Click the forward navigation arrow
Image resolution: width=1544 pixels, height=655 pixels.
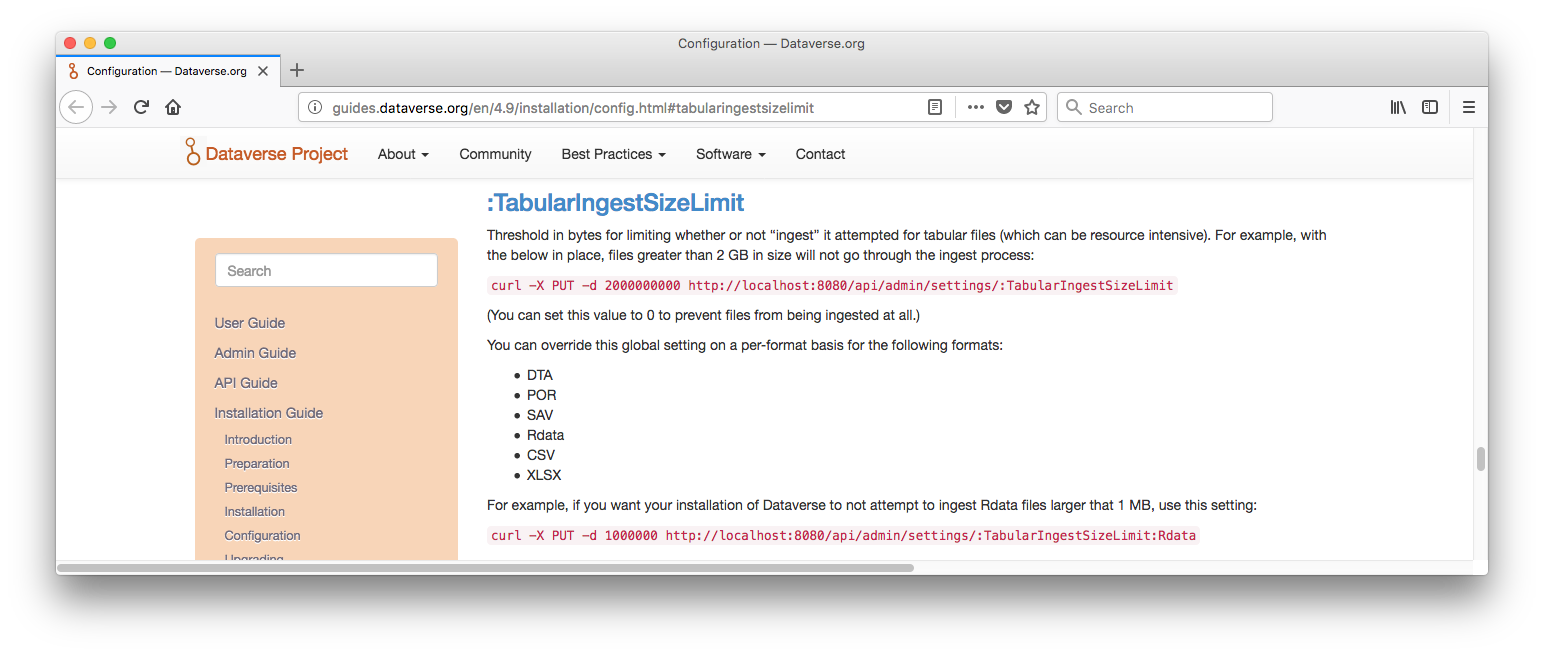point(109,107)
